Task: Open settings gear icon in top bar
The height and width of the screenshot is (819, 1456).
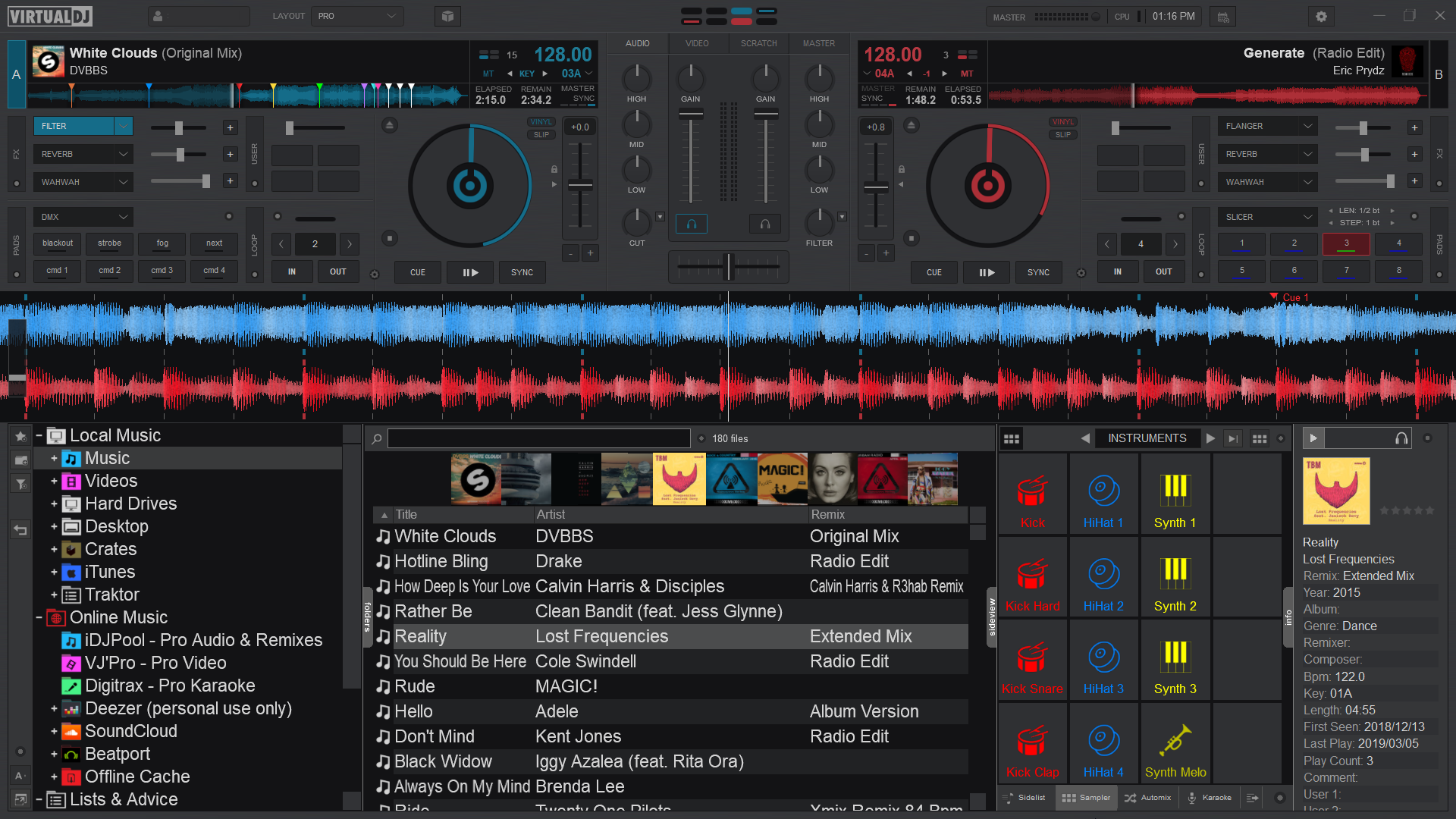Action: (1321, 16)
